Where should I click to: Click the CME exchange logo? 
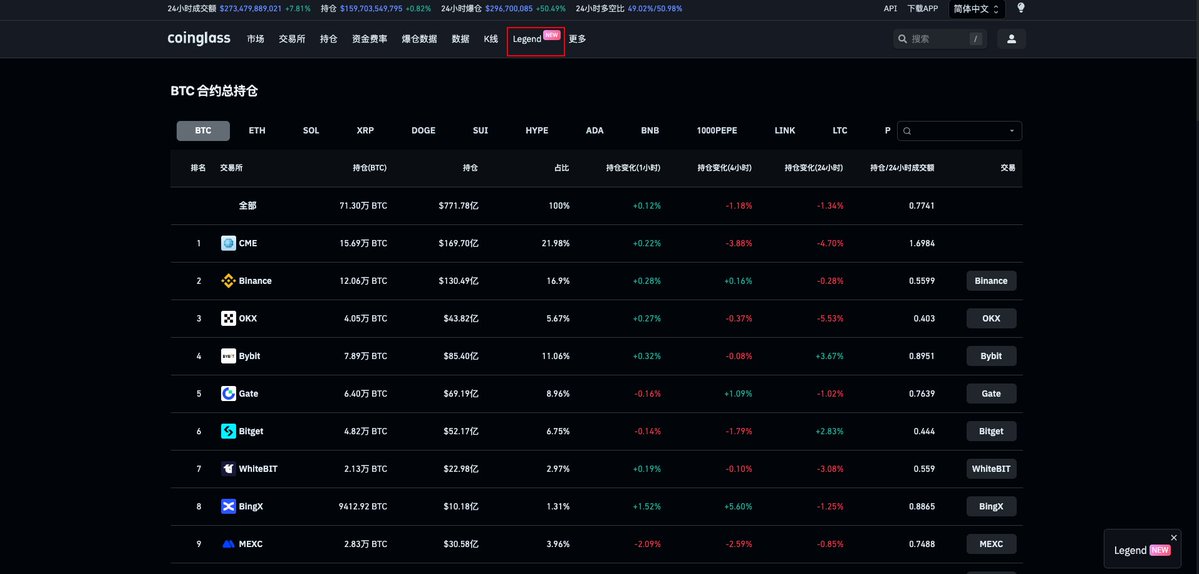pyautogui.click(x=229, y=243)
